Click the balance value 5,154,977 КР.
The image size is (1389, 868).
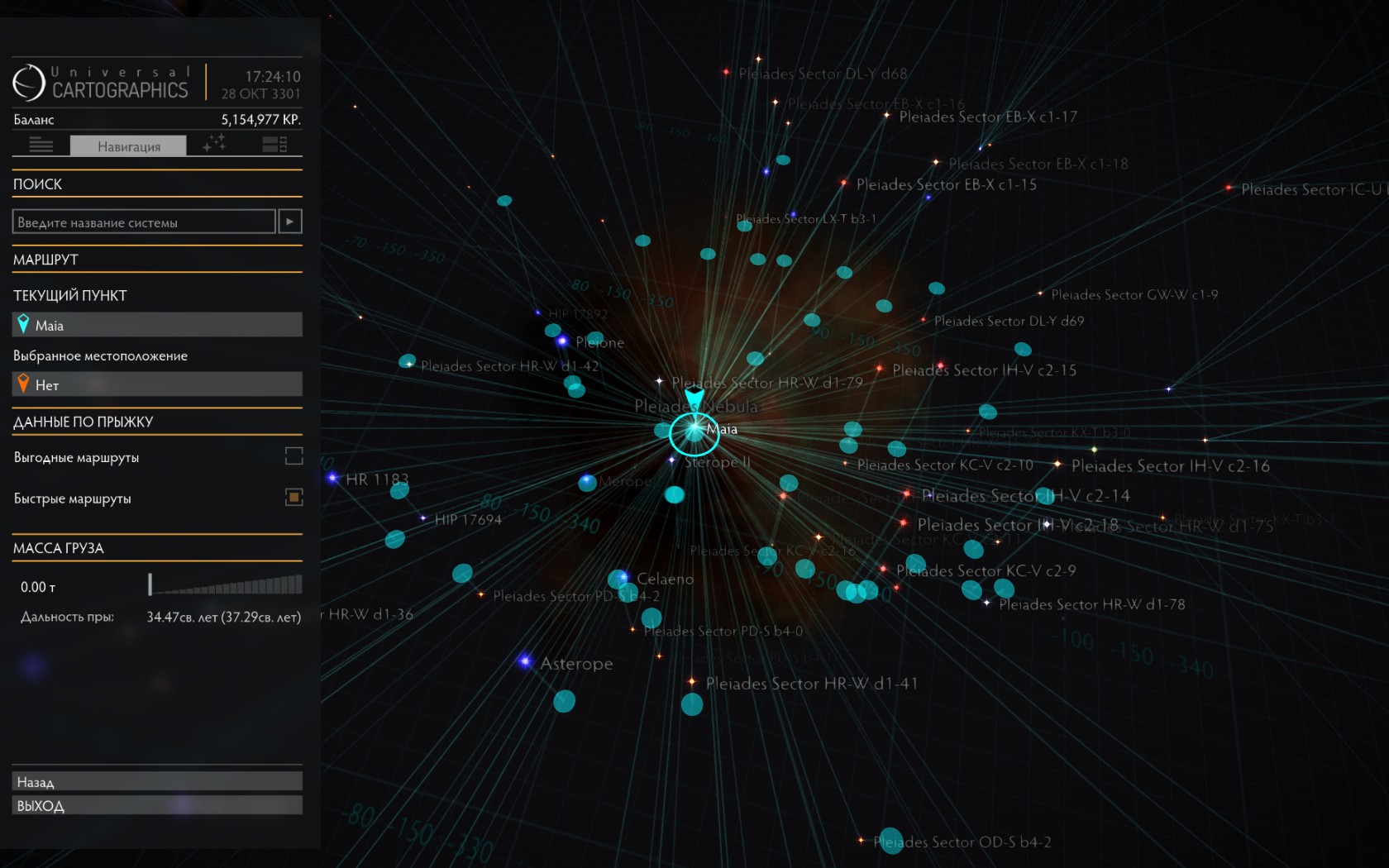coord(260,119)
